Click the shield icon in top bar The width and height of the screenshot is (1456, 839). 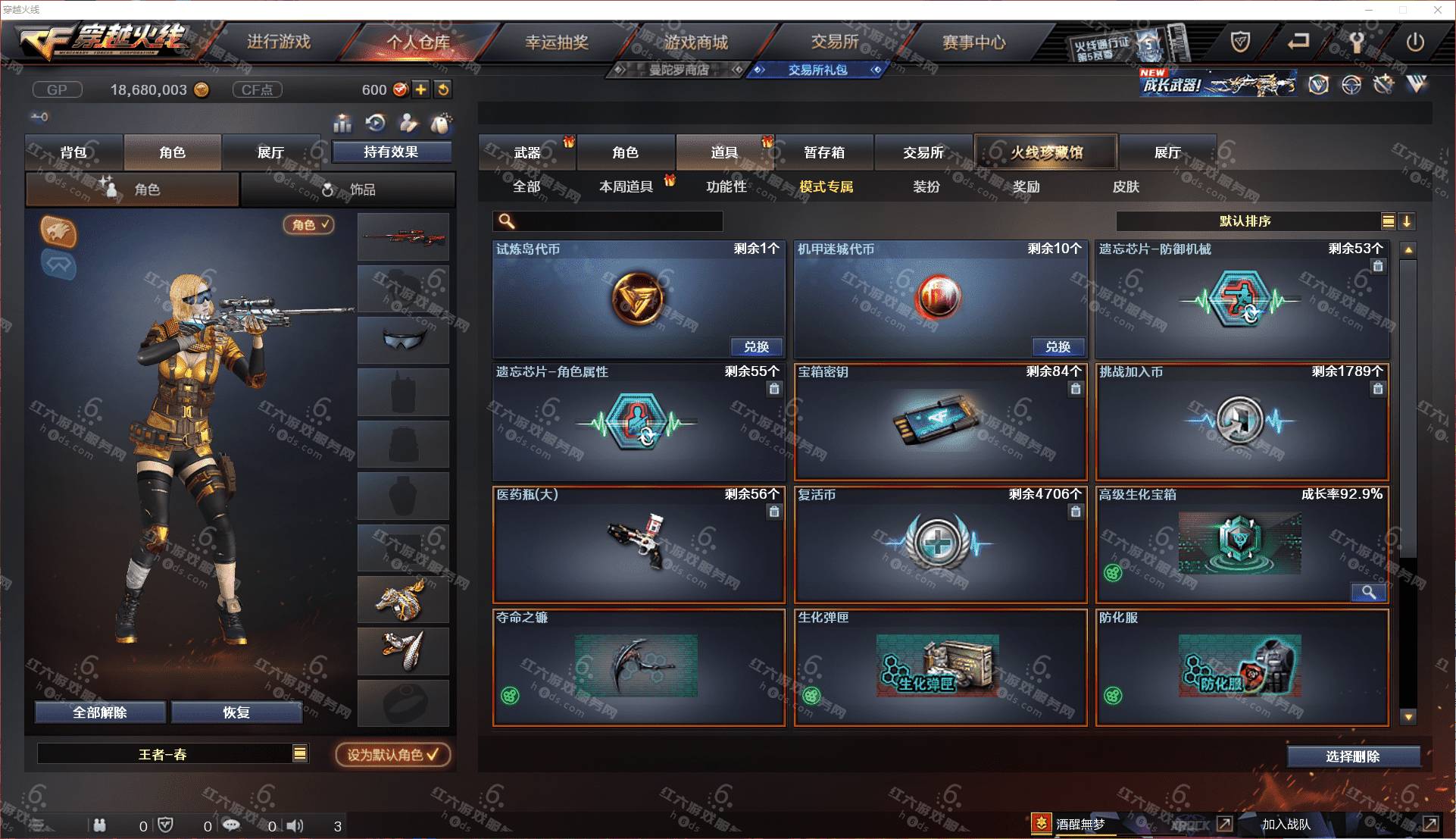[x=1240, y=42]
